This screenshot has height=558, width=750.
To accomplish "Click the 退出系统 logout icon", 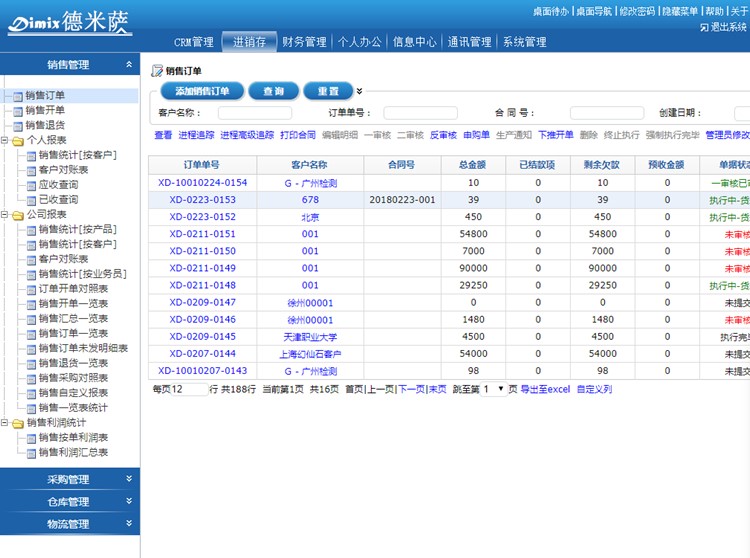I will tap(704, 27).
